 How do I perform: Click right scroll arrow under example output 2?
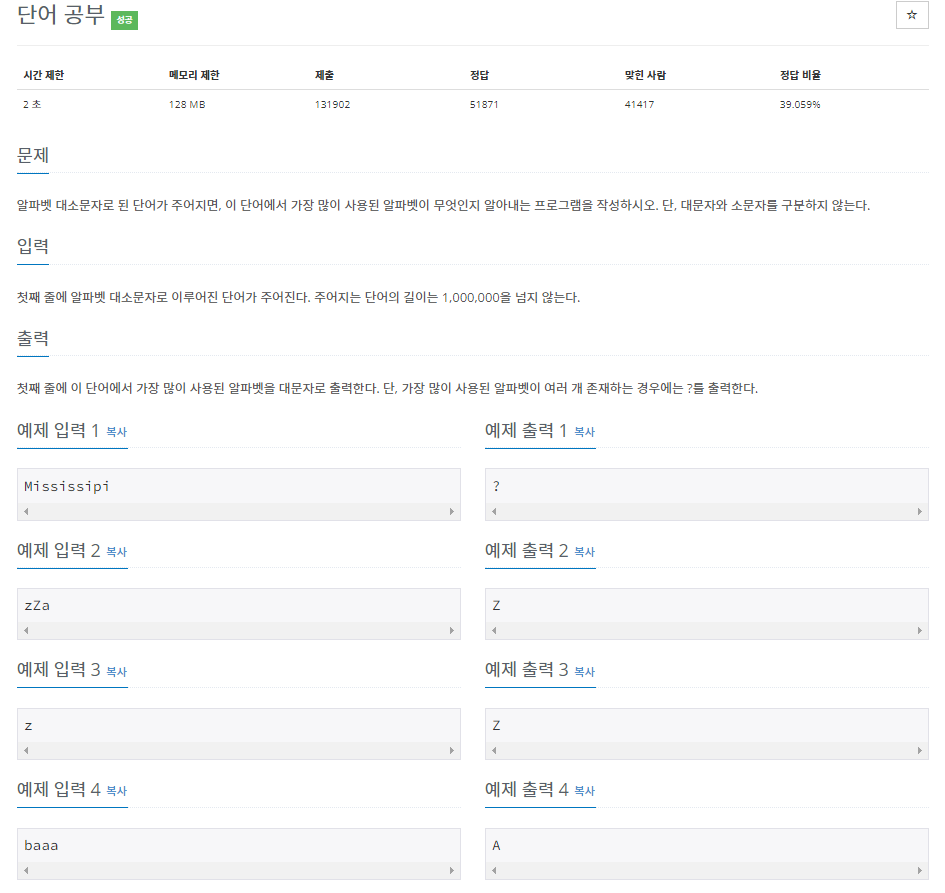pos(920,631)
